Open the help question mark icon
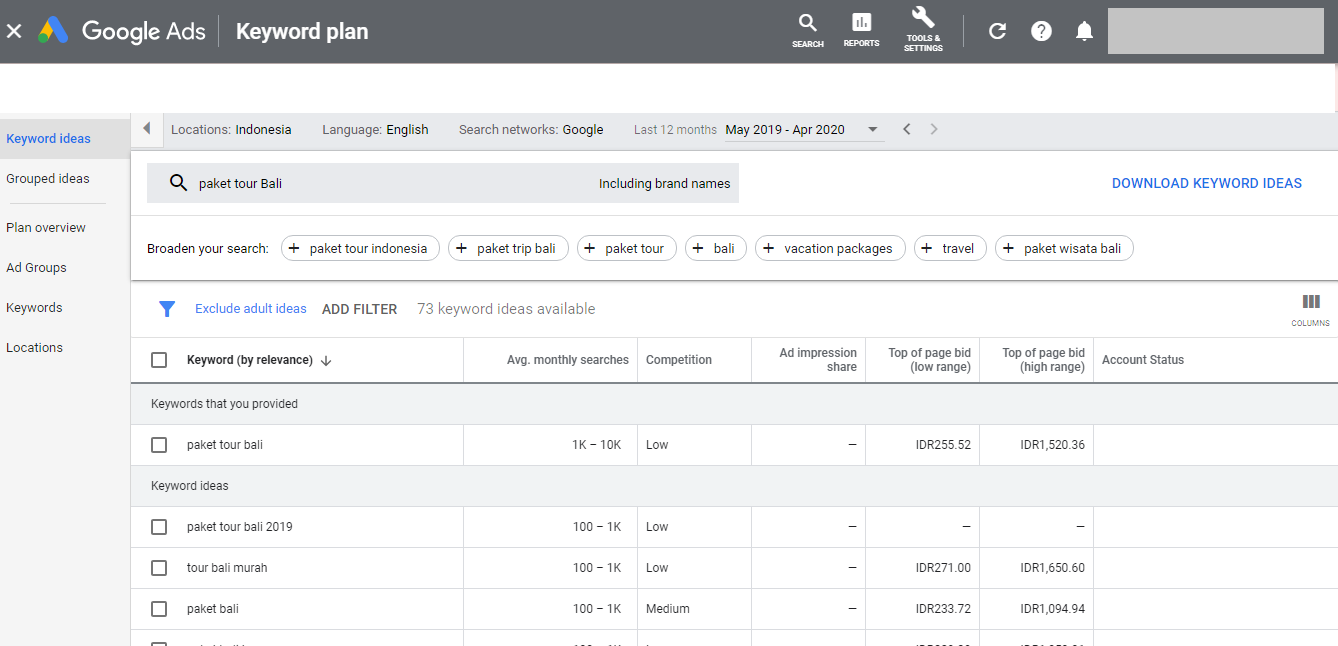Image resolution: width=1338 pixels, height=646 pixels. click(x=1041, y=31)
